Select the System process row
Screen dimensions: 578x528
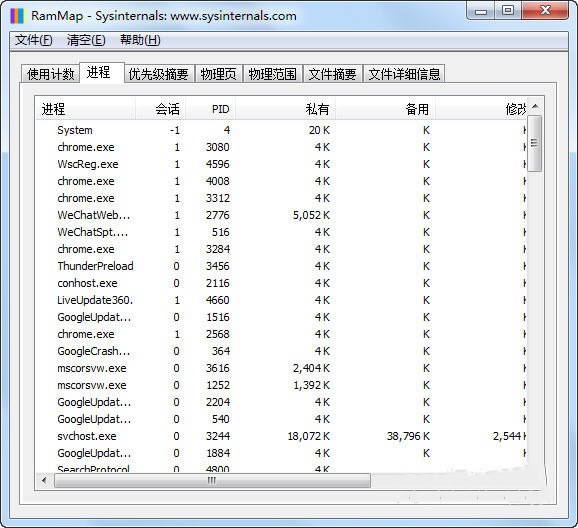click(282, 130)
